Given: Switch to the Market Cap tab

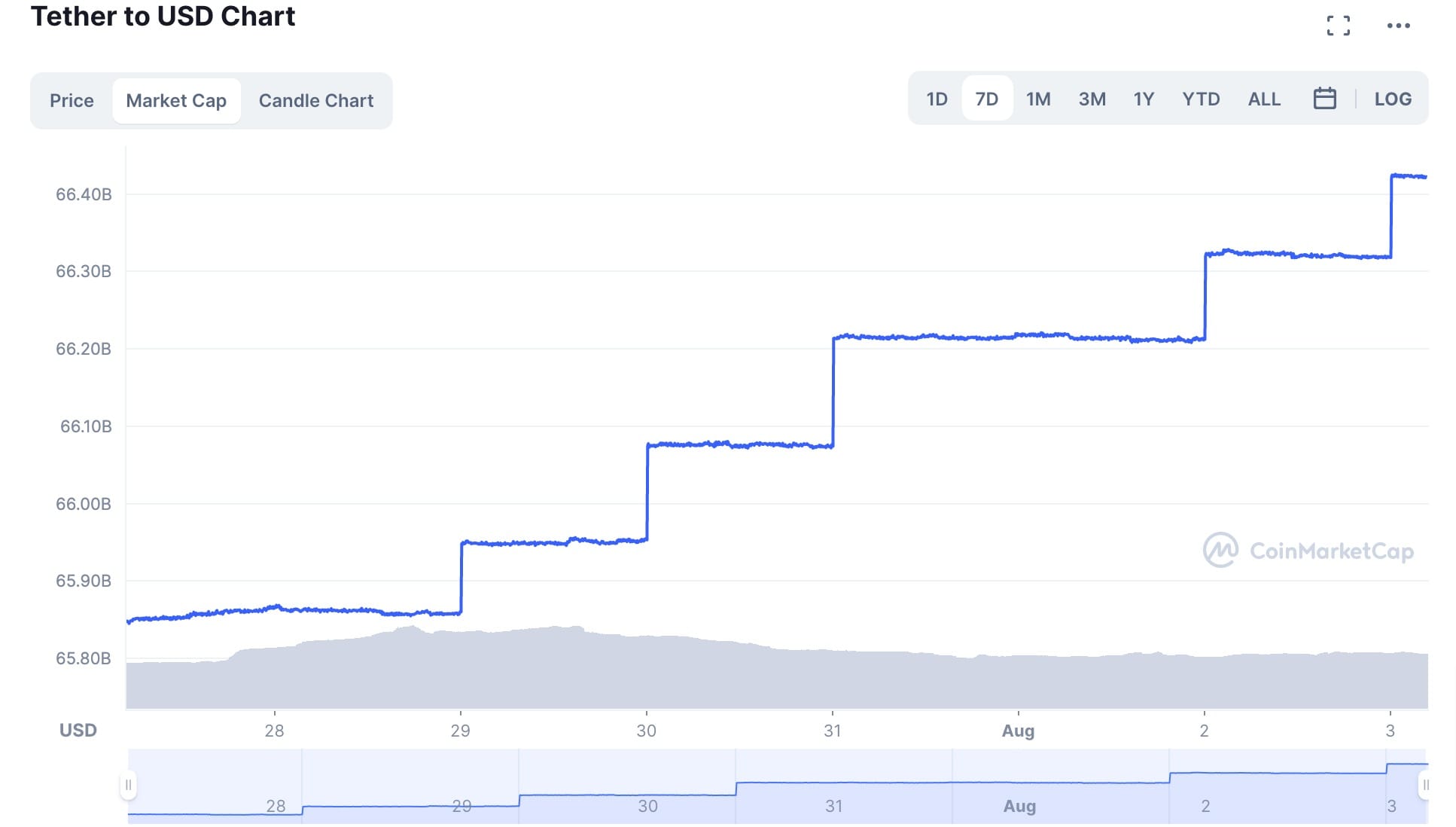Looking at the screenshot, I should (x=176, y=100).
